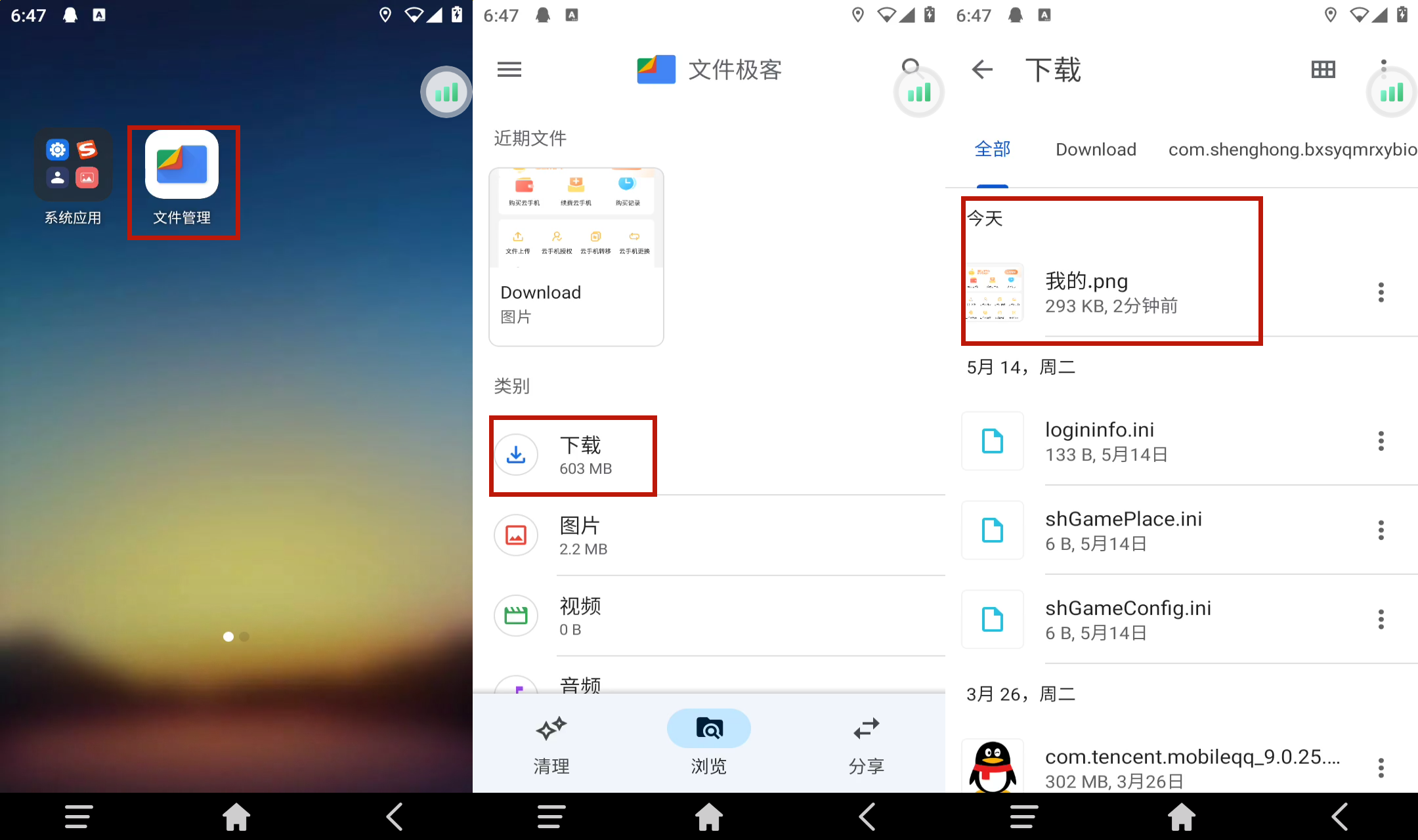Click back arrow to return

coord(981,69)
